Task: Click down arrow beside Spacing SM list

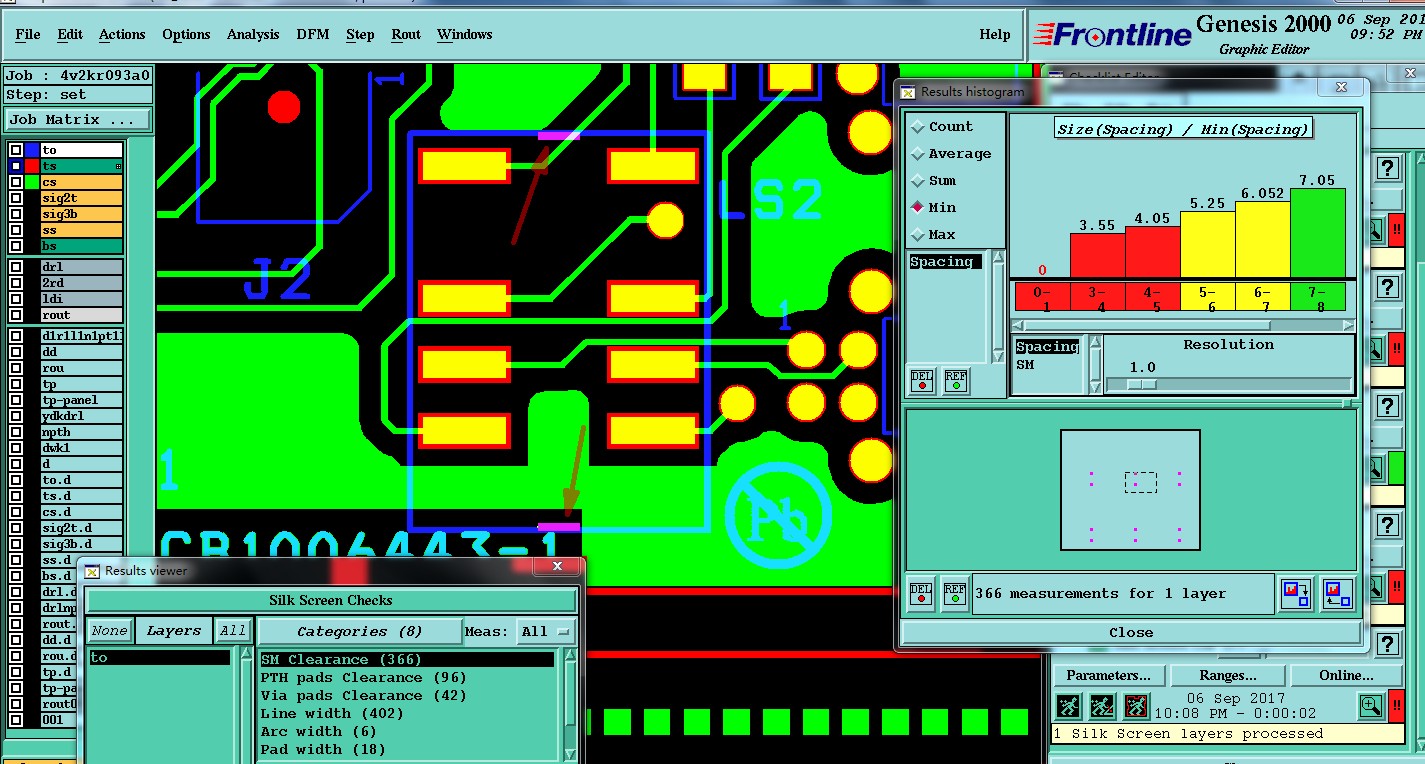Action: [1094, 386]
